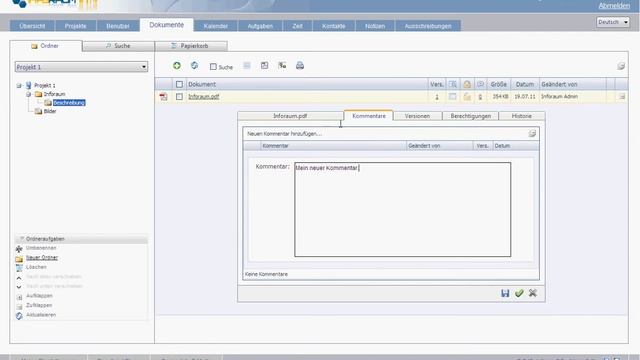Cancel the comment with the X icon
Viewport: 640px width, 360px height.
[x=533, y=293]
